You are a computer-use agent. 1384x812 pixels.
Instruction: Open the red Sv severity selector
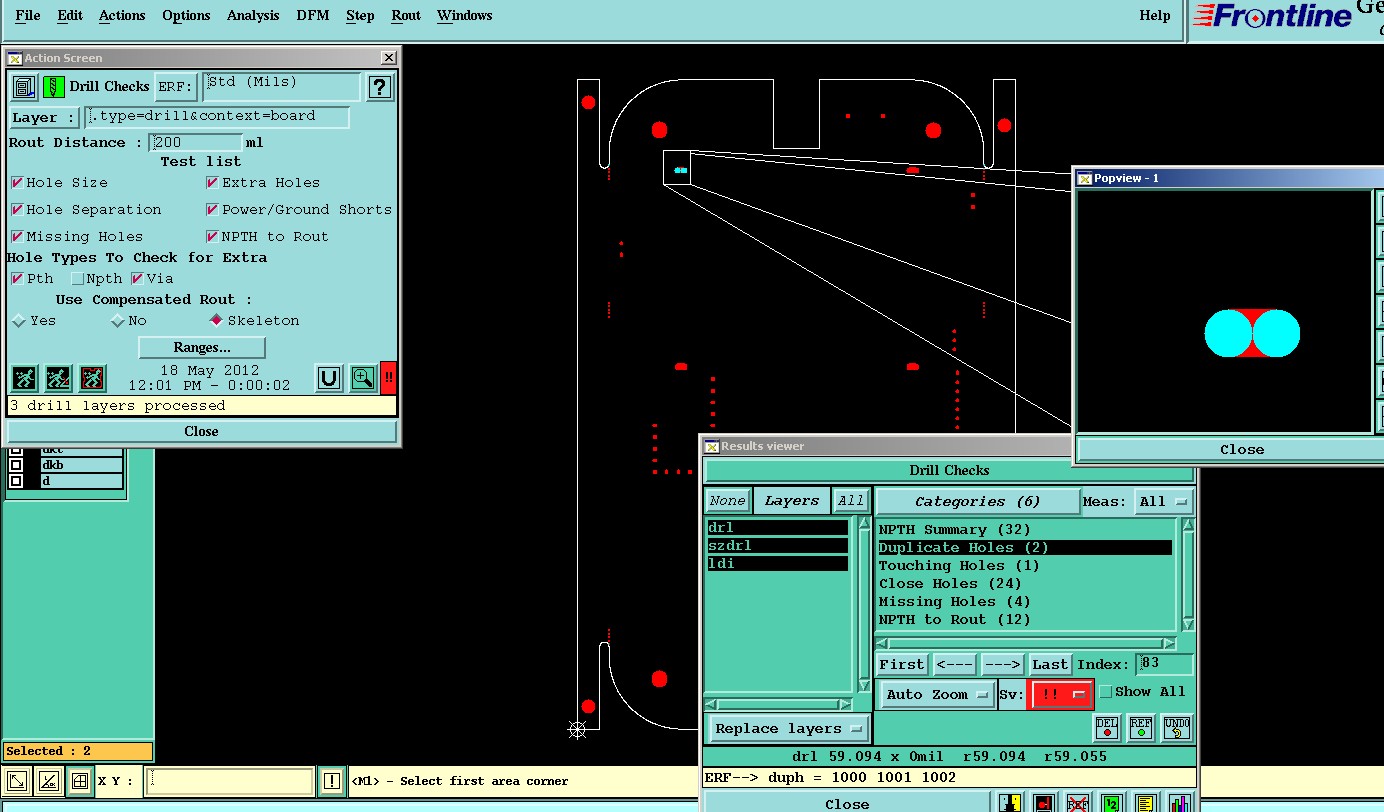coord(1061,694)
